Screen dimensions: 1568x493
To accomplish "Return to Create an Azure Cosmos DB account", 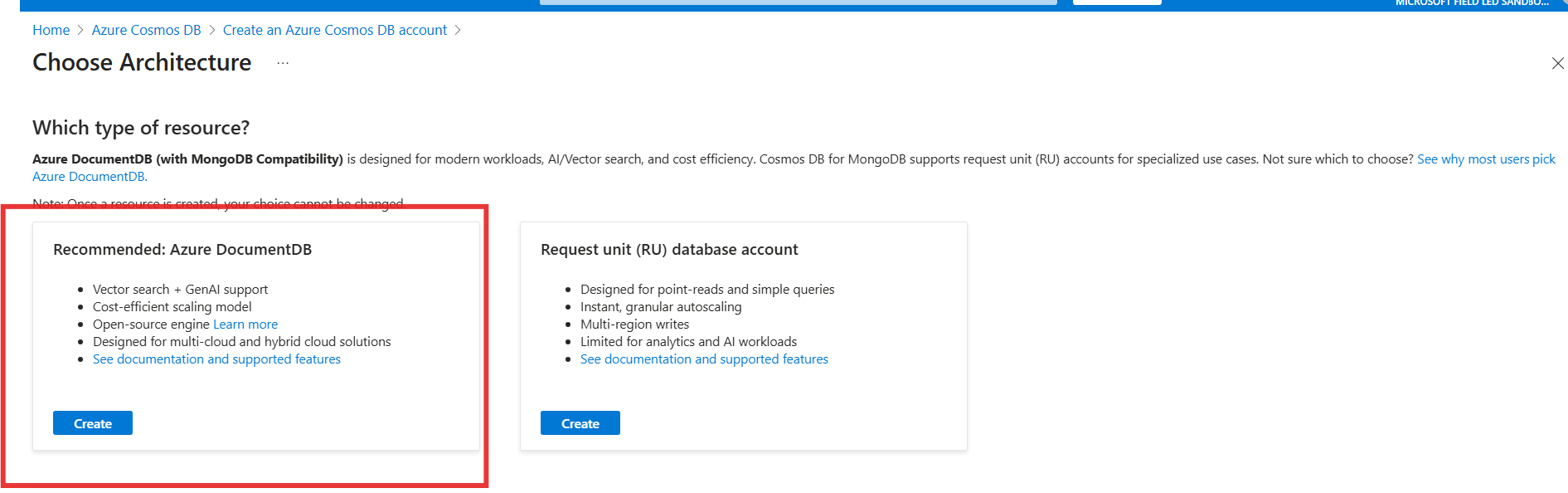I will point(334,30).
